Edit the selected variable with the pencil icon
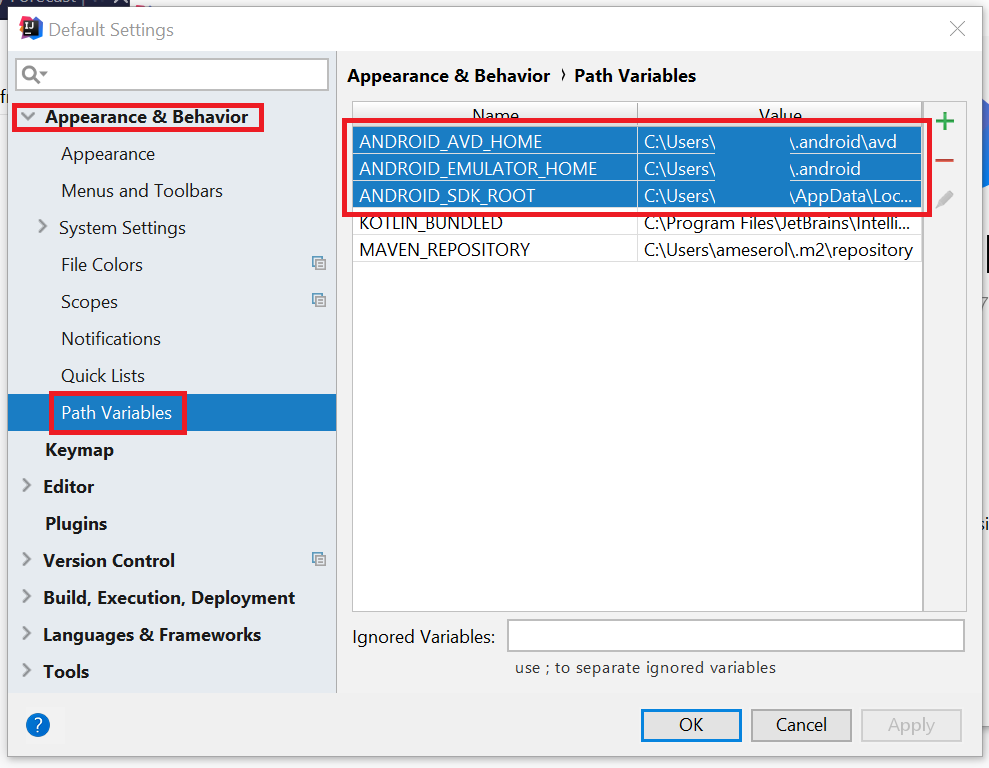989x768 pixels. [944, 199]
